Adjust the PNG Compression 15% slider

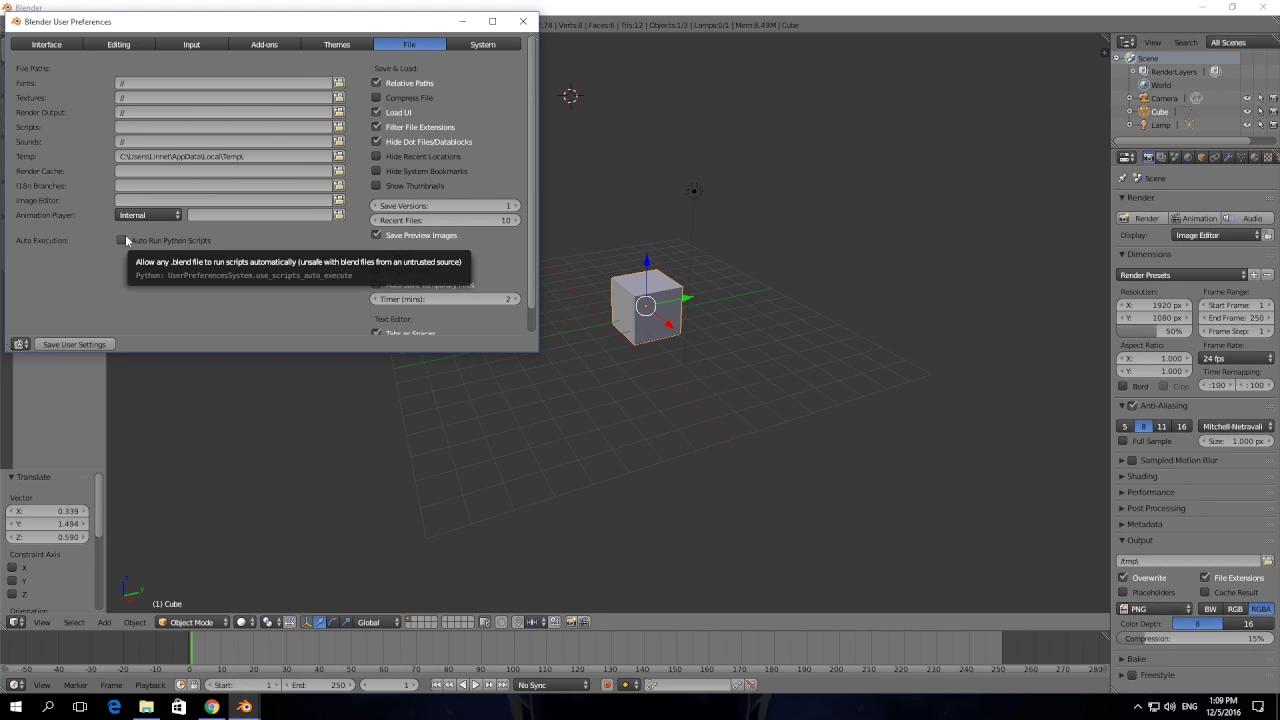click(1195, 638)
